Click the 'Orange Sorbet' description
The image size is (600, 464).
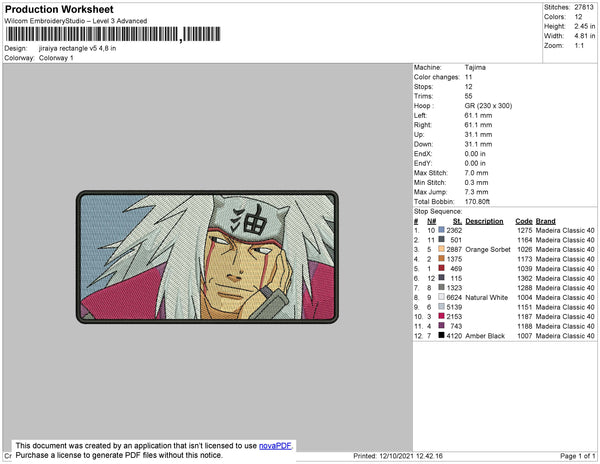(x=488, y=249)
